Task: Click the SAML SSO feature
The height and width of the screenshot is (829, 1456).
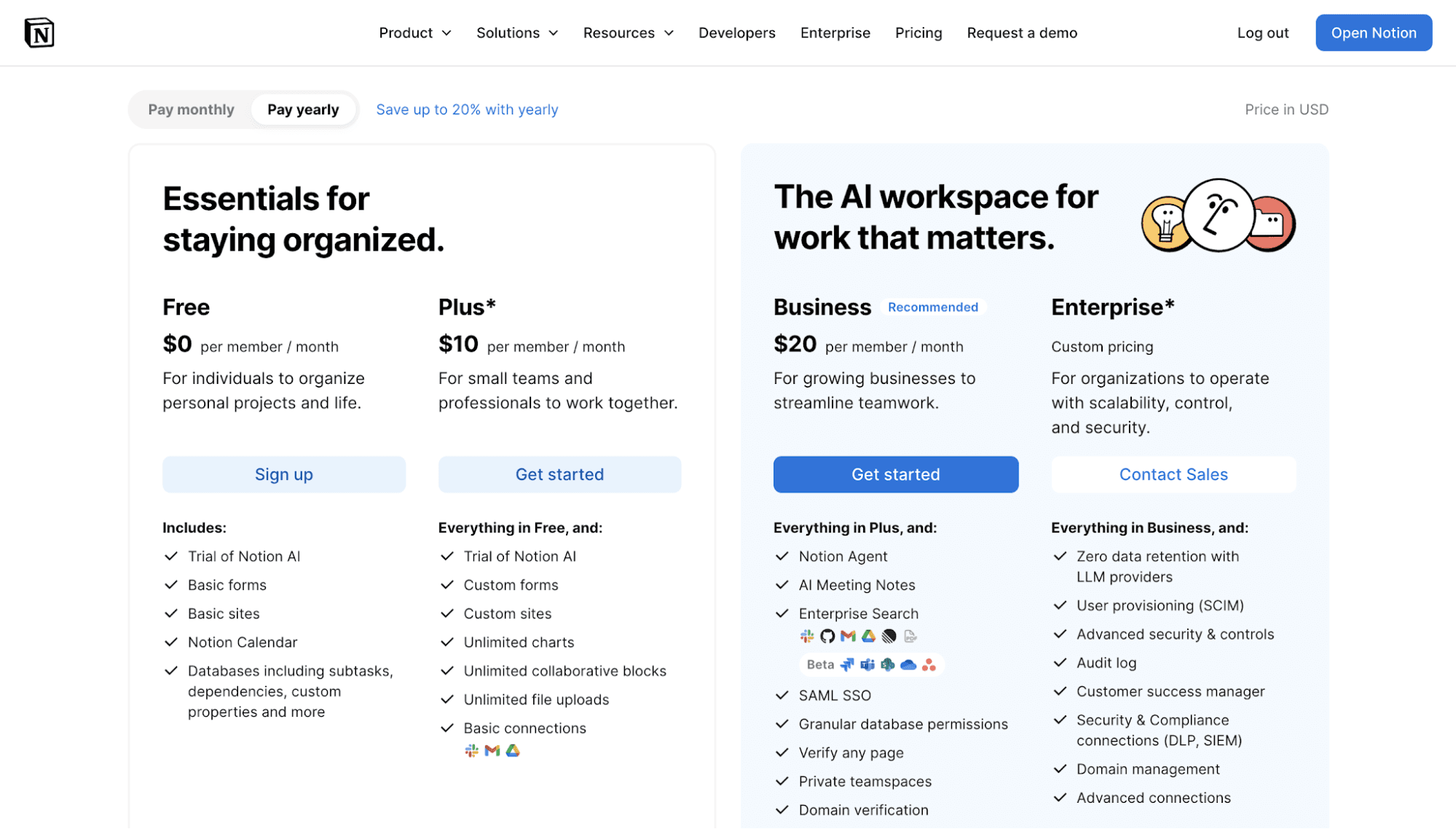Action: tap(835, 696)
